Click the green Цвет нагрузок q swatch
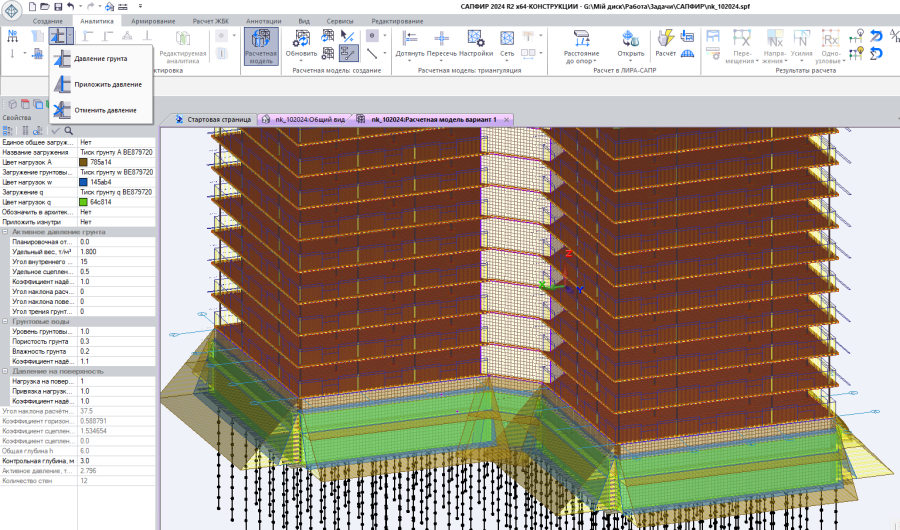Image resolution: width=900 pixels, height=530 pixels. pyautogui.click(x=84, y=202)
